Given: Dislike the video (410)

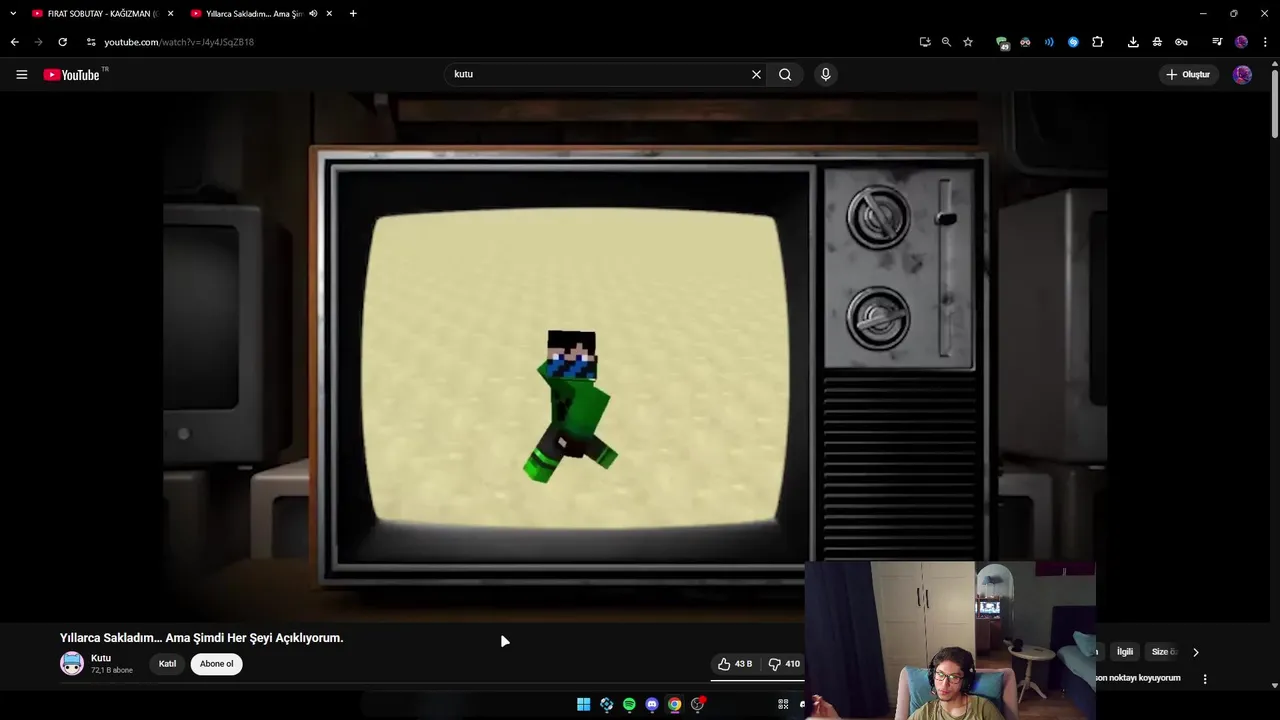Looking at the screenshot, I should coord(784,664).
